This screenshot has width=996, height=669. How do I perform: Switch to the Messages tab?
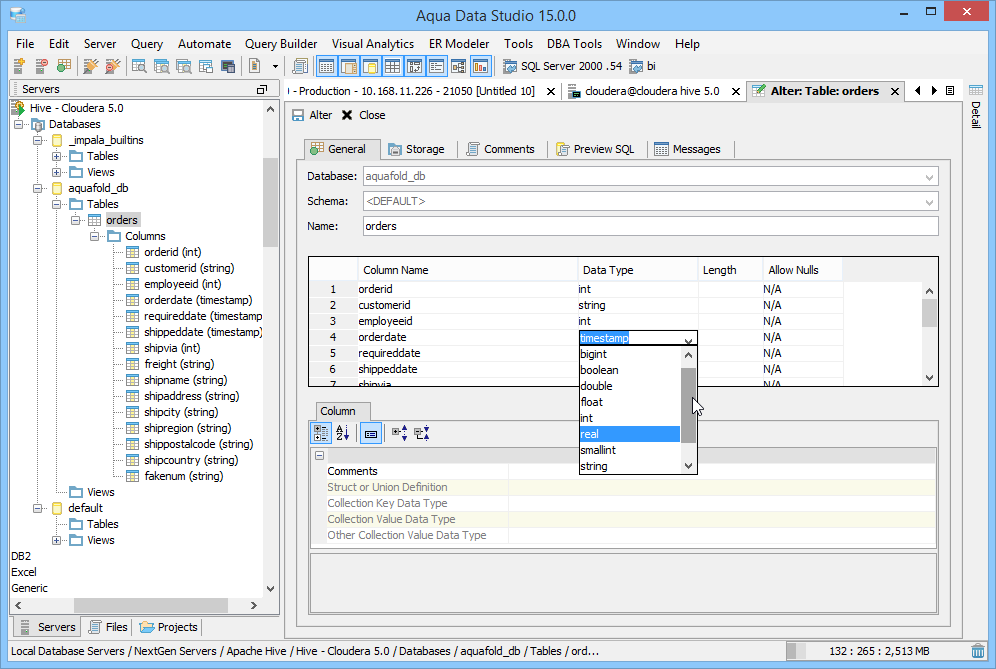688,149
